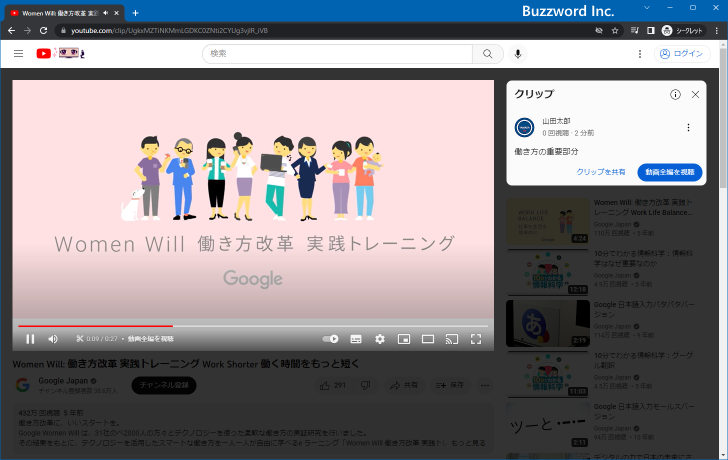
Task: Open Google Japan channel name link
Action: coord(63,381)
